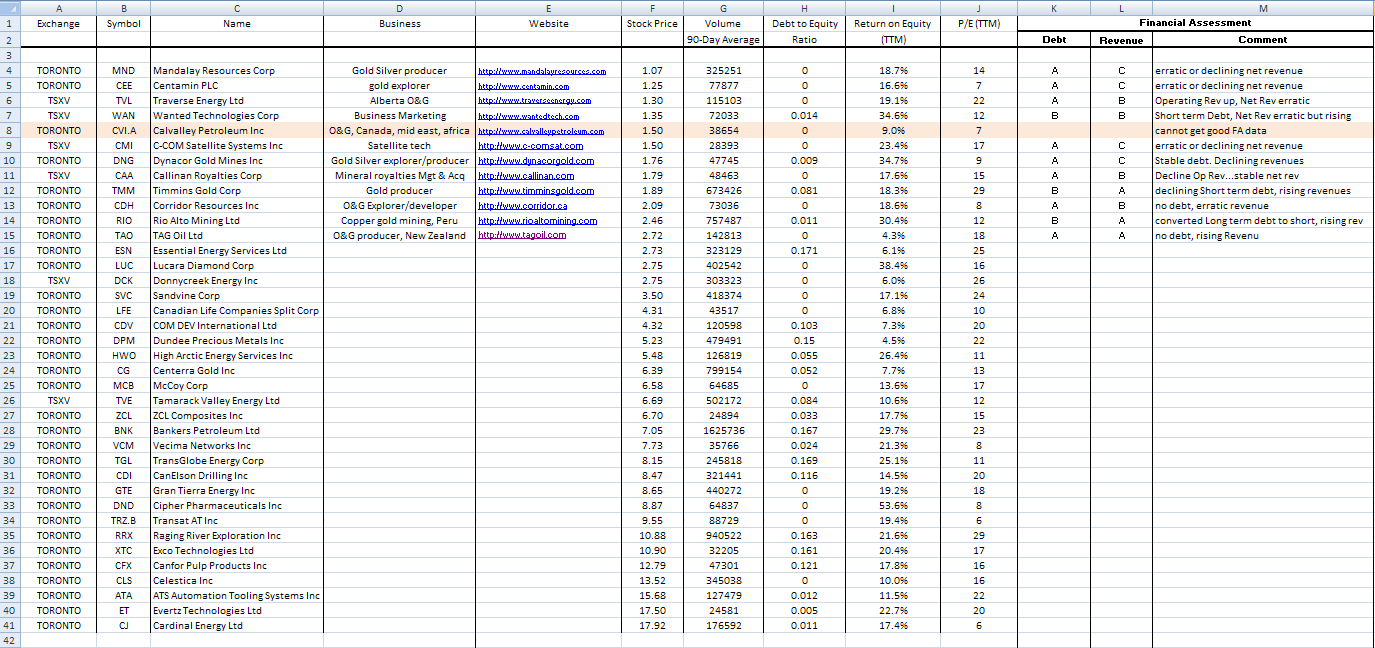This screenshot has width=1375, height=648.
Task: Visit the timminsgold.com link
Action: (x=536, y=191)
